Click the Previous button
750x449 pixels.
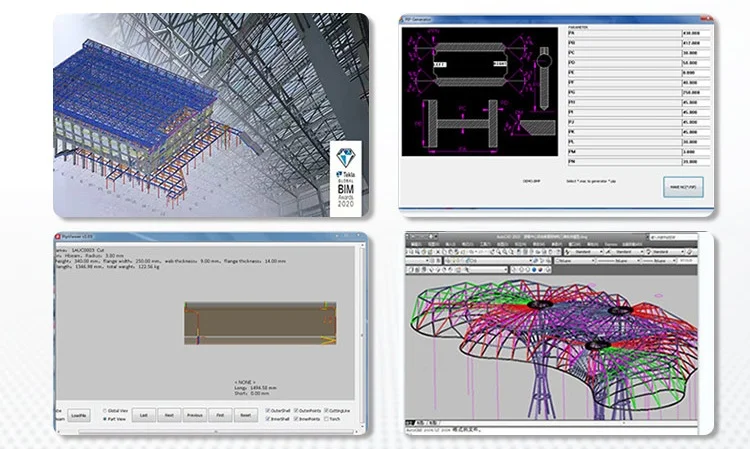tap(195, 414)
